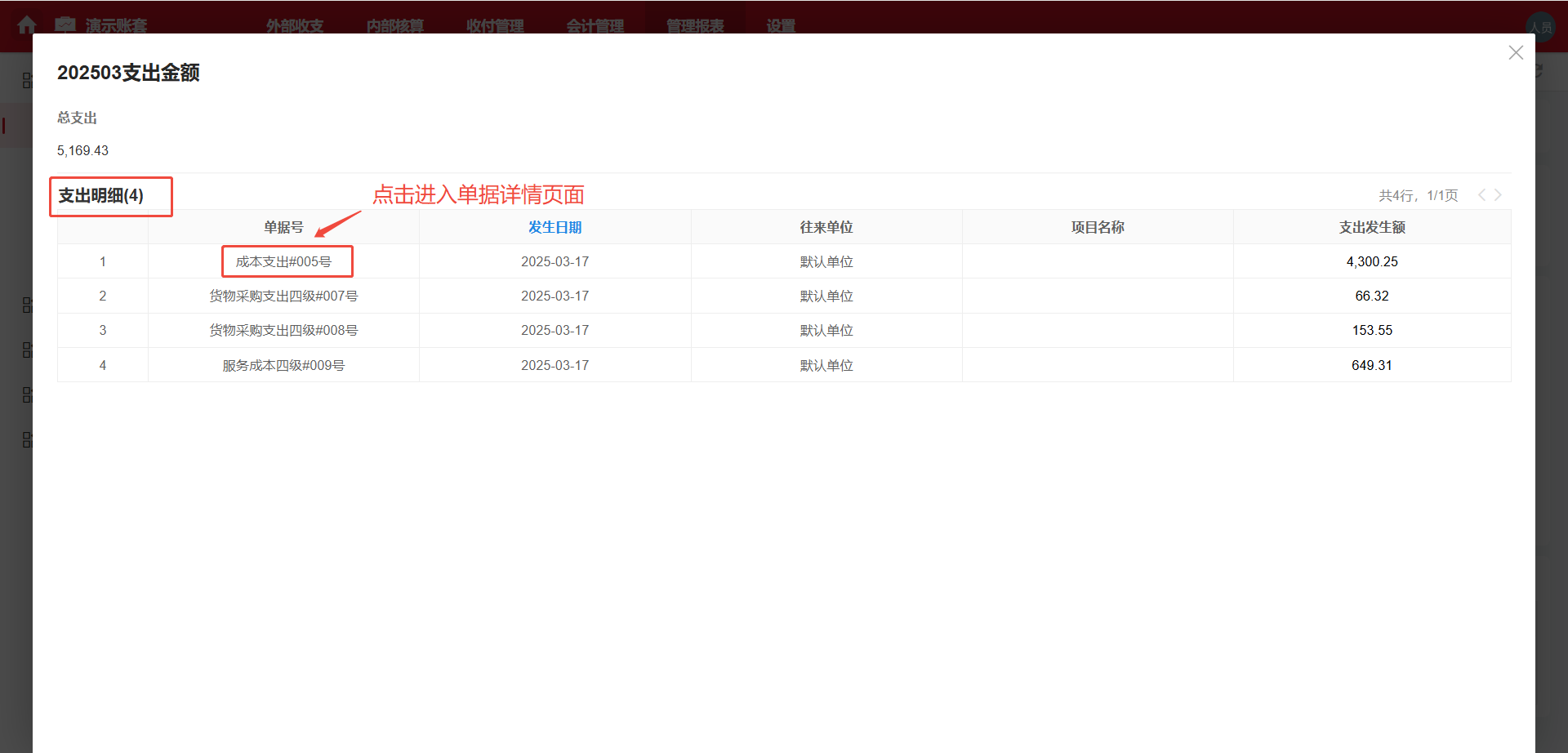Image resolution: width=1568 pixels, height=753 pixels.
Task: Open the 收付管理 menu
Action: (x=494, y=25)
